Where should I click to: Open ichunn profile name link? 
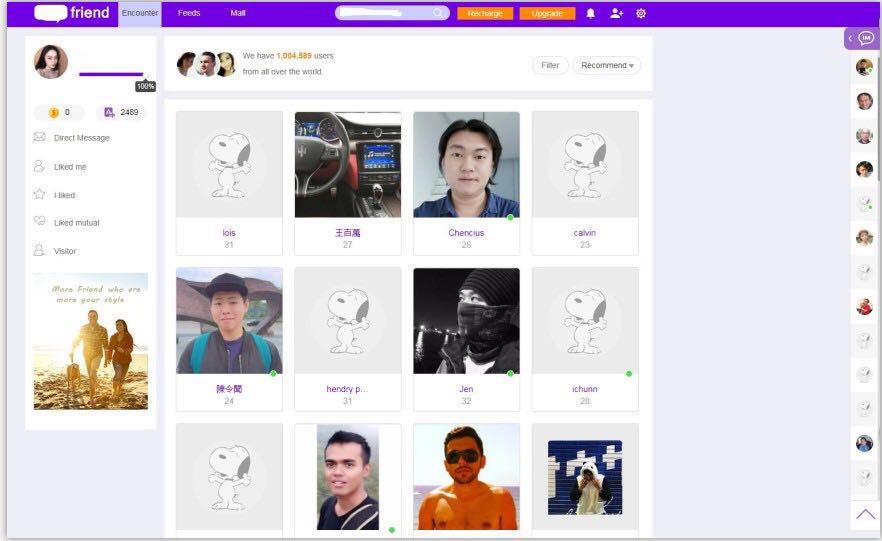click(x=585, y=389)
